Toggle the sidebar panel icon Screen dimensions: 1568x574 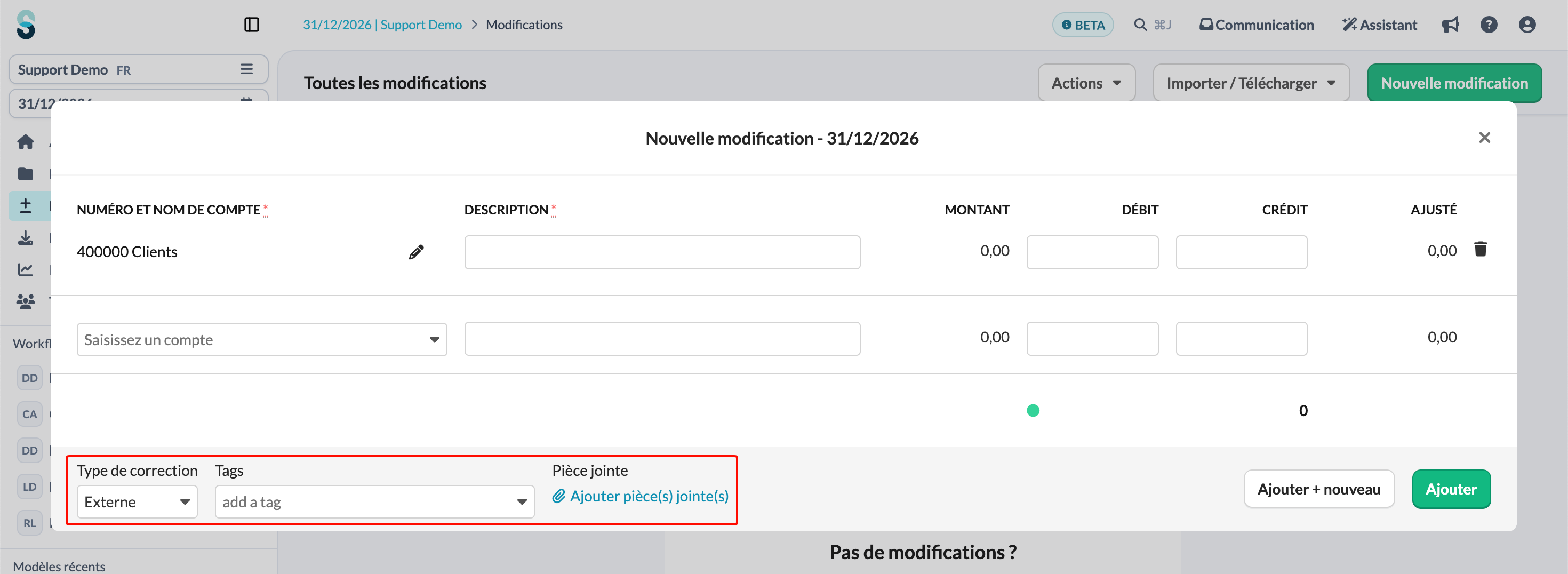click(x=251, y=25)
